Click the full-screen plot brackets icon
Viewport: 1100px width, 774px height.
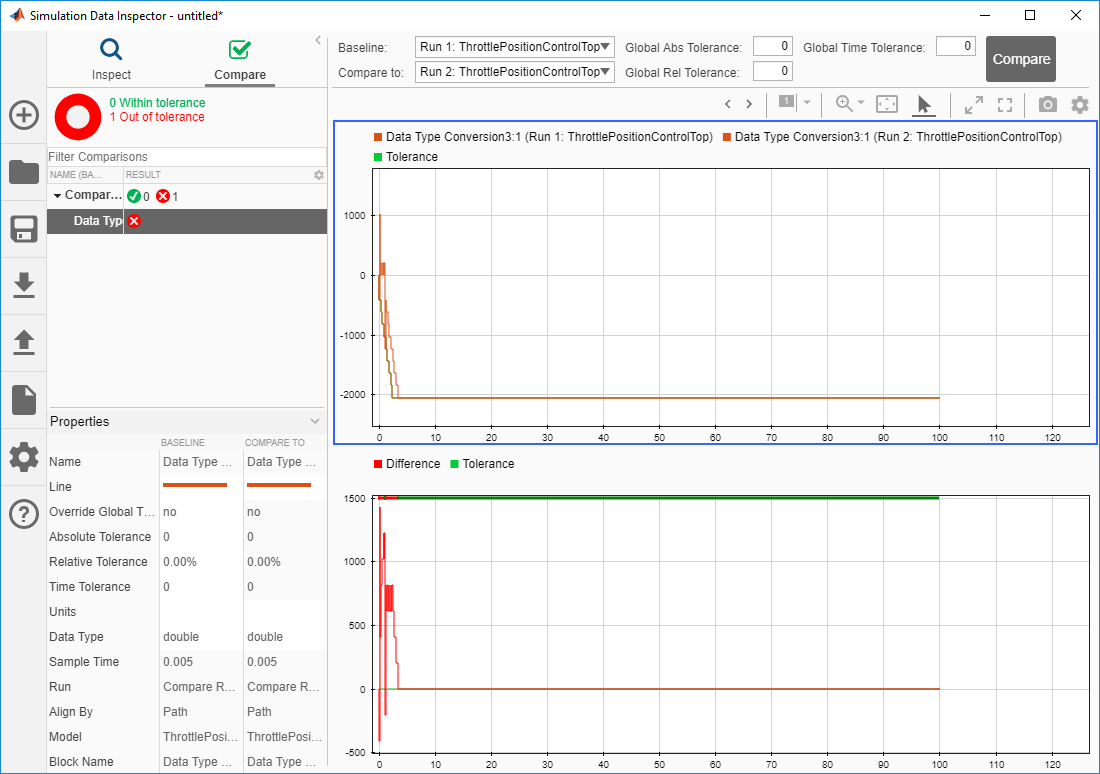pyautogui.click(x=1006, y=104)
